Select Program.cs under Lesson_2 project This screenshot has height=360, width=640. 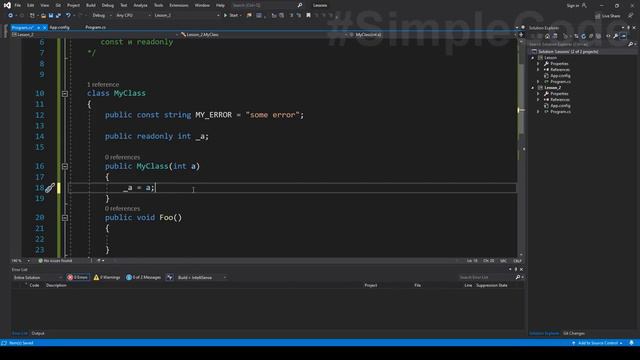click(x=560, y=111)
